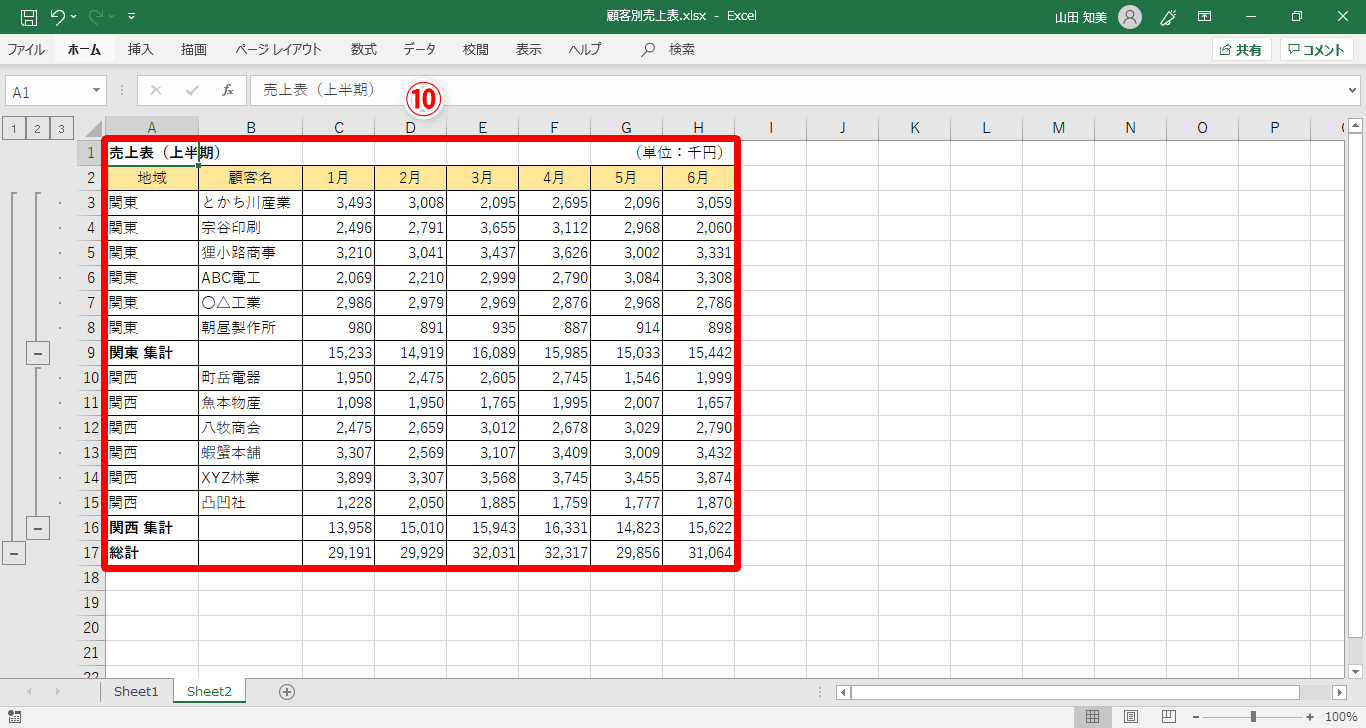The height and width of the screenshot is (728, 1366).
Task: Switch to the 表示 ribbon tab
Action: pyautogui.click(x=529, y=49)
